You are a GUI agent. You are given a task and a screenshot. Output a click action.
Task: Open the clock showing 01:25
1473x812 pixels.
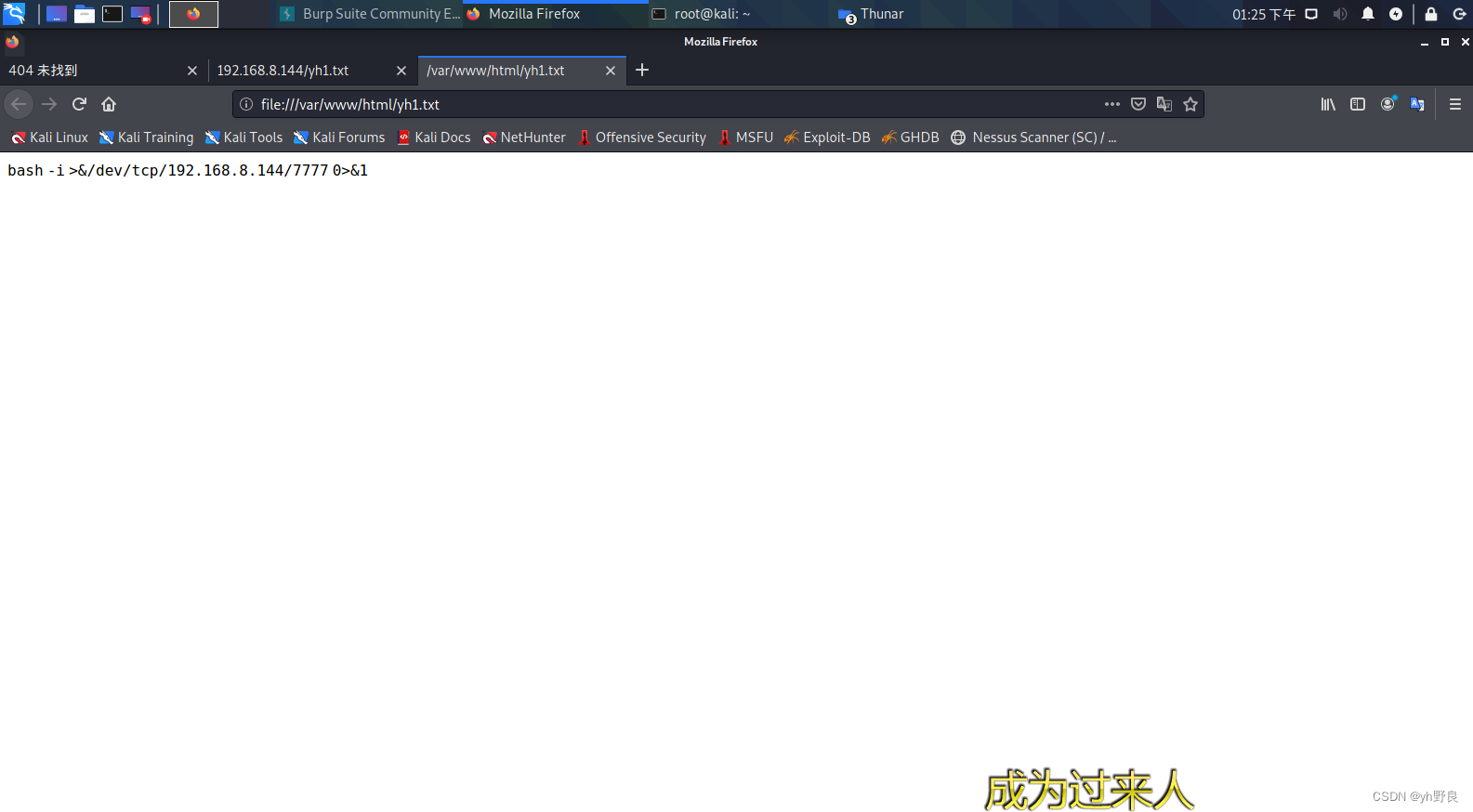pyautogui.click(x=1264, y=14)
